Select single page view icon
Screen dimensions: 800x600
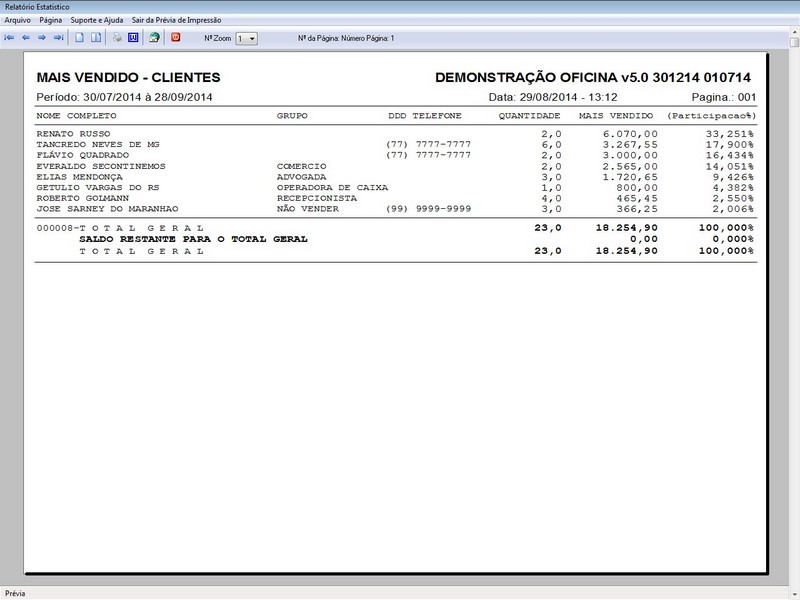[x=80, y=38]
